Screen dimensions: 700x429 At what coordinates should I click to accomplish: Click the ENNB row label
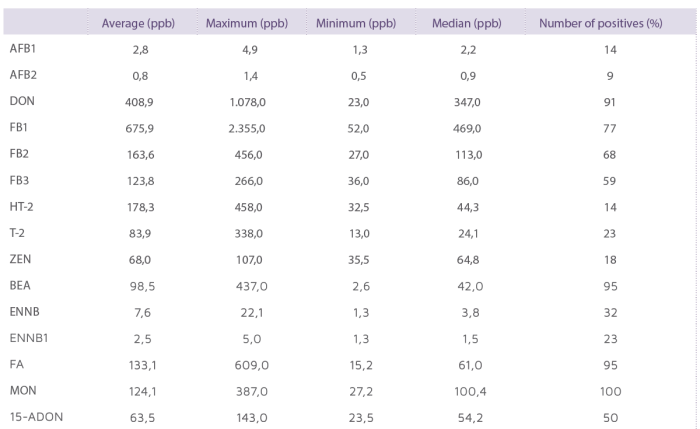tap(25, 312)
